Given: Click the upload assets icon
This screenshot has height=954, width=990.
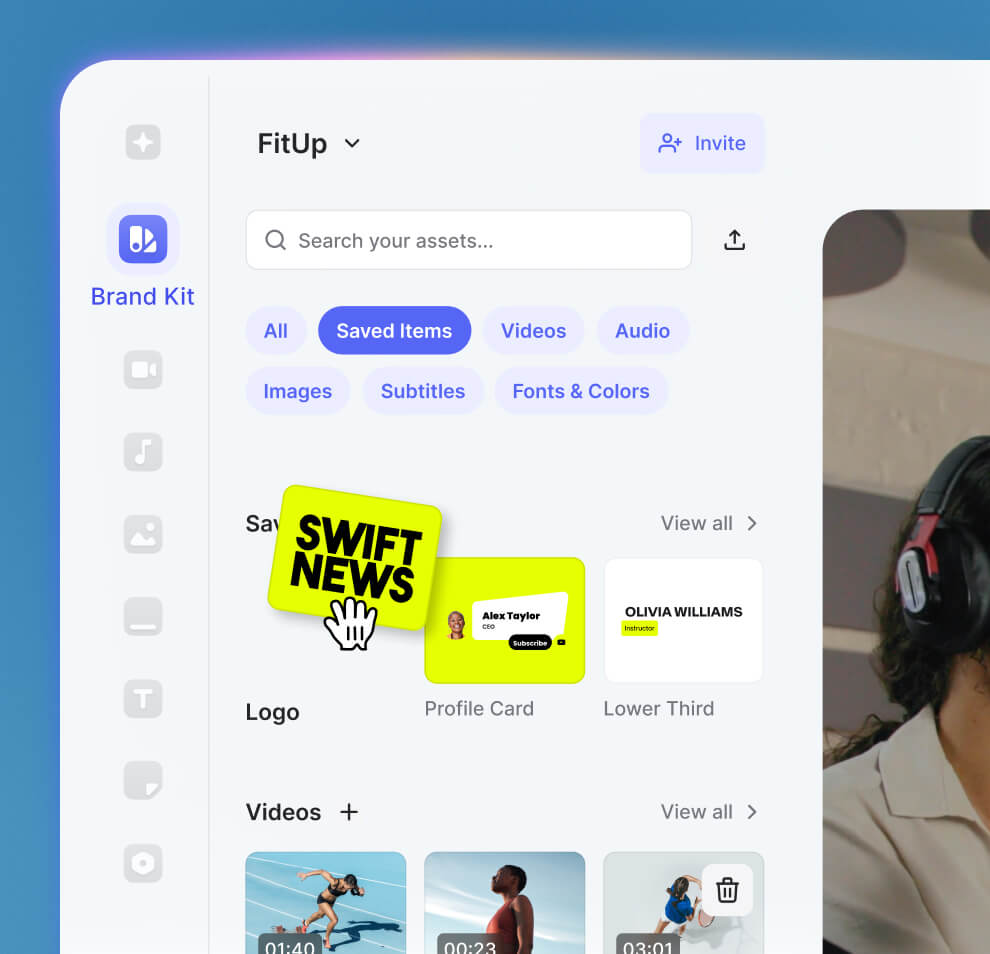Looking at the screenshot, I should (x=734, y=240).
